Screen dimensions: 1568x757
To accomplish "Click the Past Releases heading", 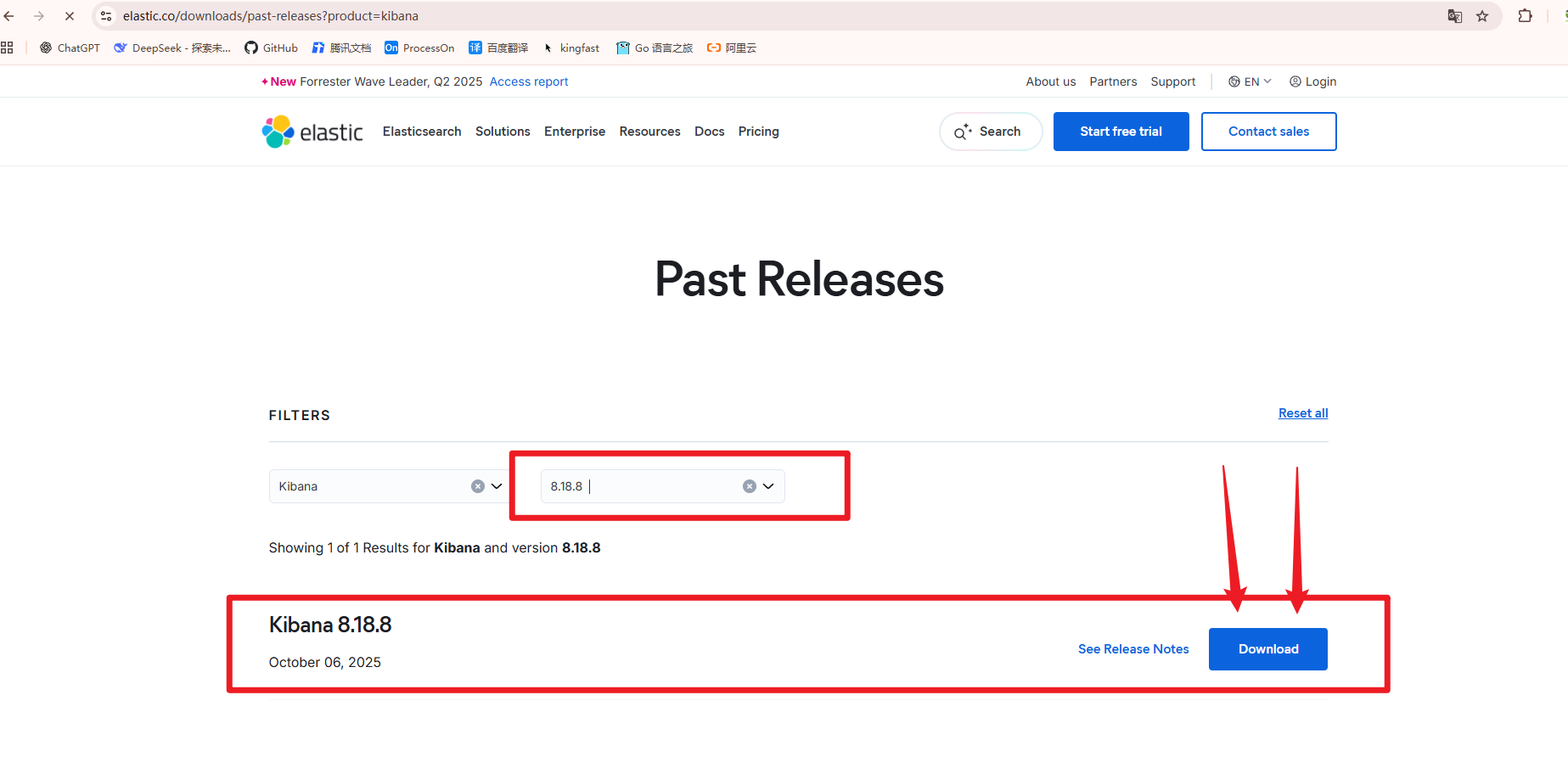I will [800, 279].
